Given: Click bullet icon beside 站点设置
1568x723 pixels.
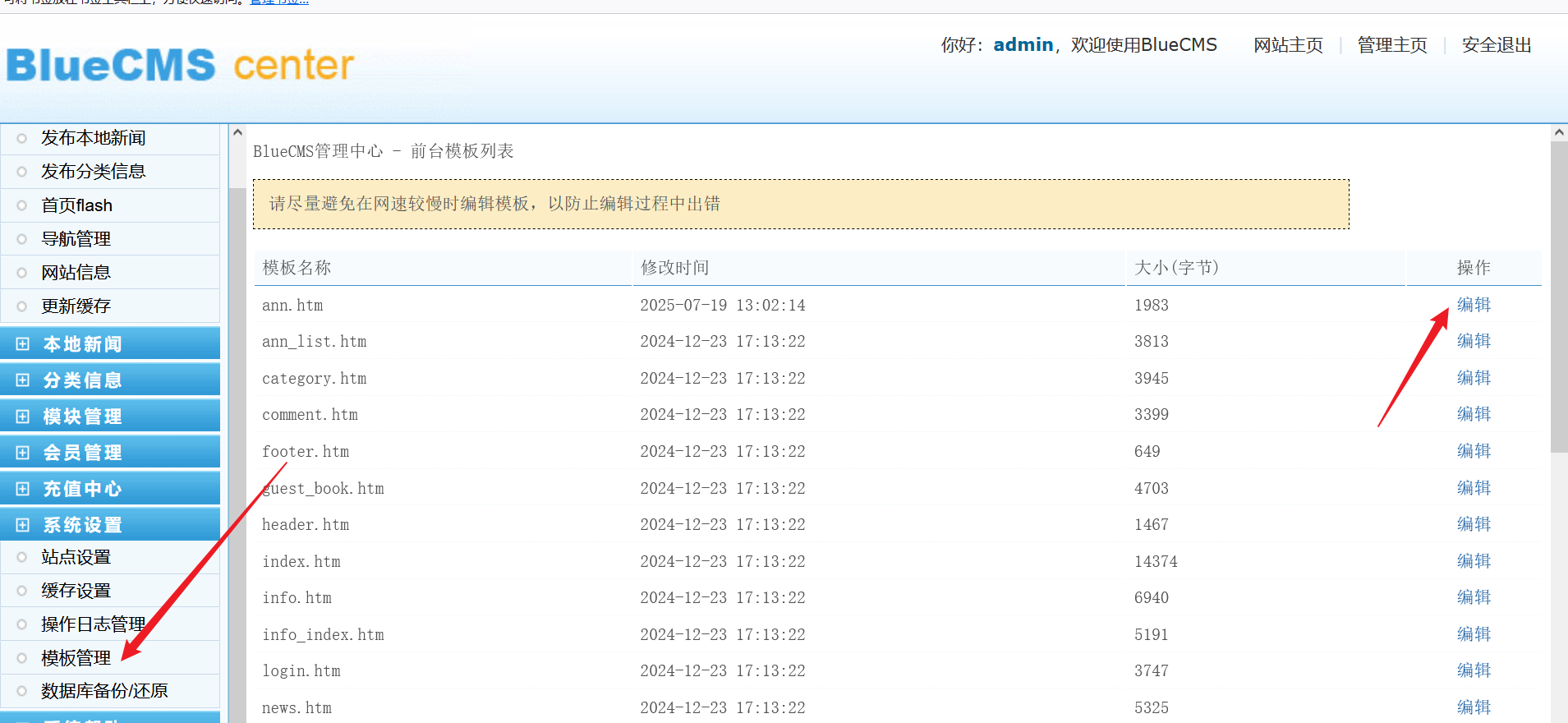Looking at the screenshot, I should coord(22,557).
